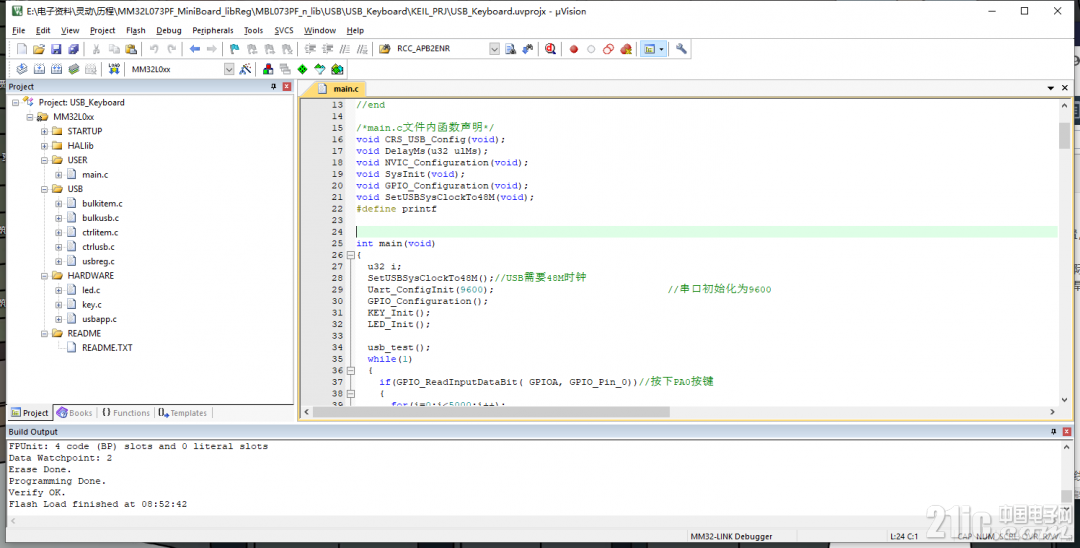Screen dimensions: 1080x548
Task: Collapse the MM32L0xx target node
Action: tap(30, 117)
